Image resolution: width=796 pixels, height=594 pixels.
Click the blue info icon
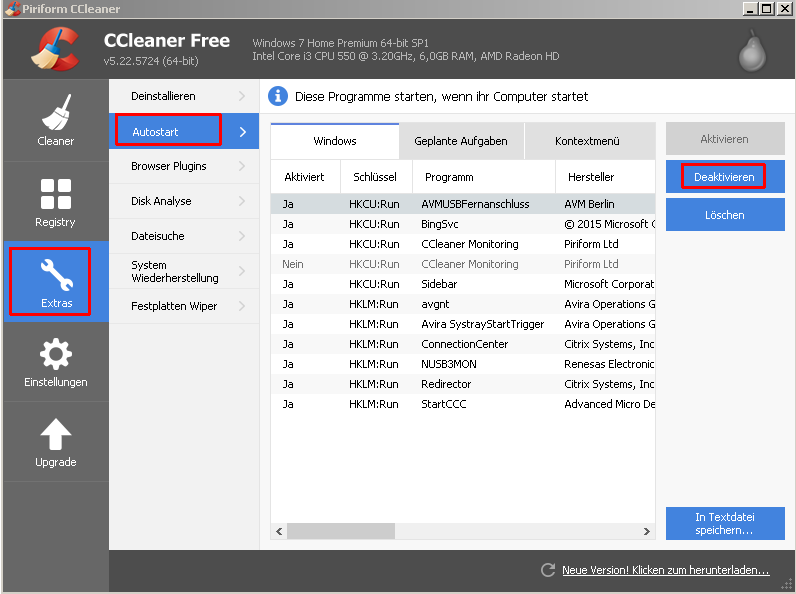click(x=278, y=96)
